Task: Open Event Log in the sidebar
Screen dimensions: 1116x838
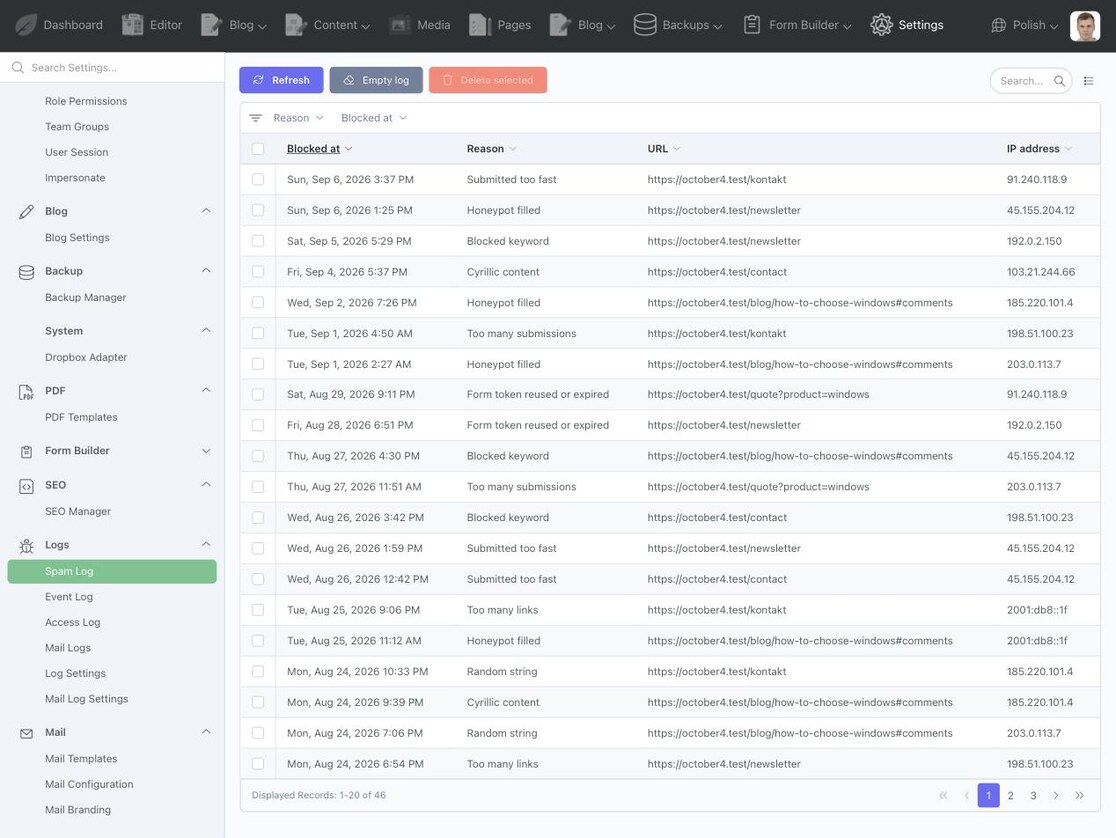Action: [x=69, y=597]
